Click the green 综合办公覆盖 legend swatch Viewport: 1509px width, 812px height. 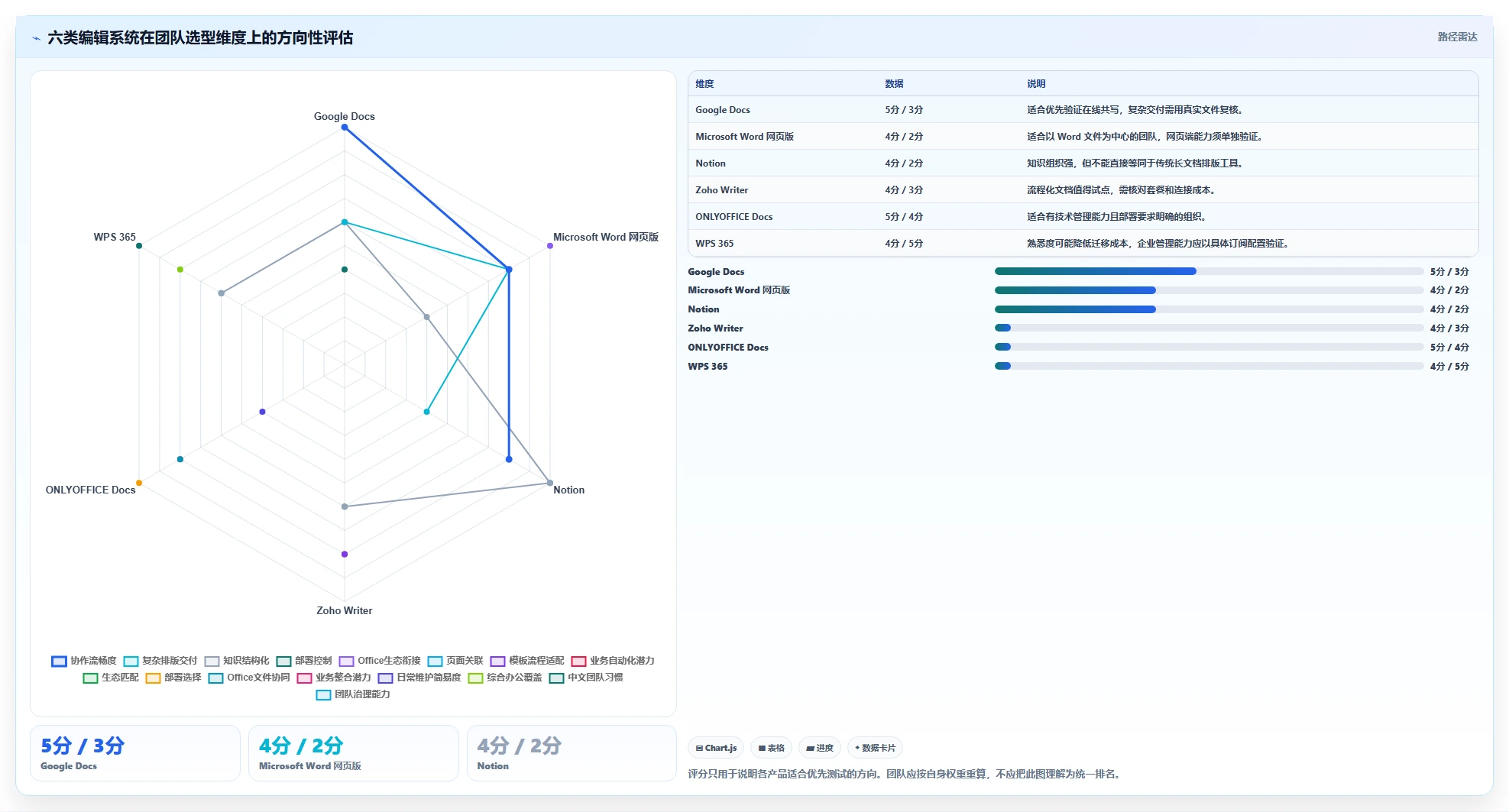pos(475,678)
